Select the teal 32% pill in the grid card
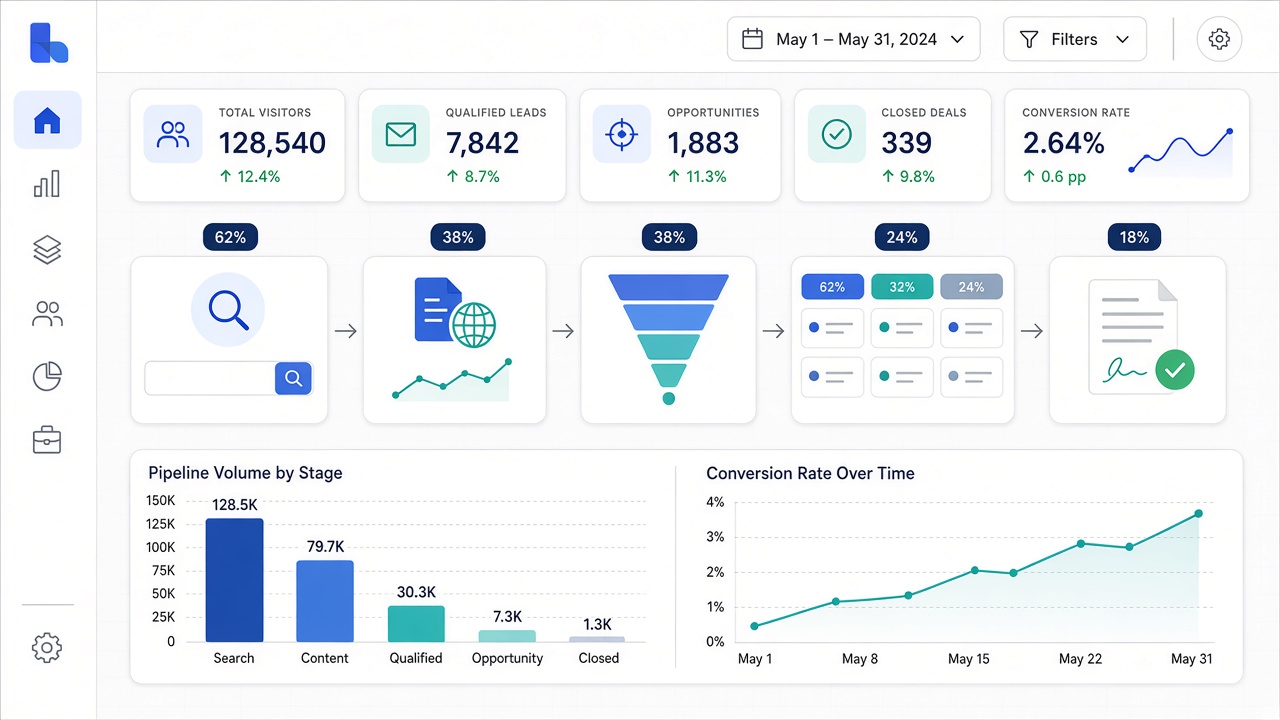 point(902,287)
